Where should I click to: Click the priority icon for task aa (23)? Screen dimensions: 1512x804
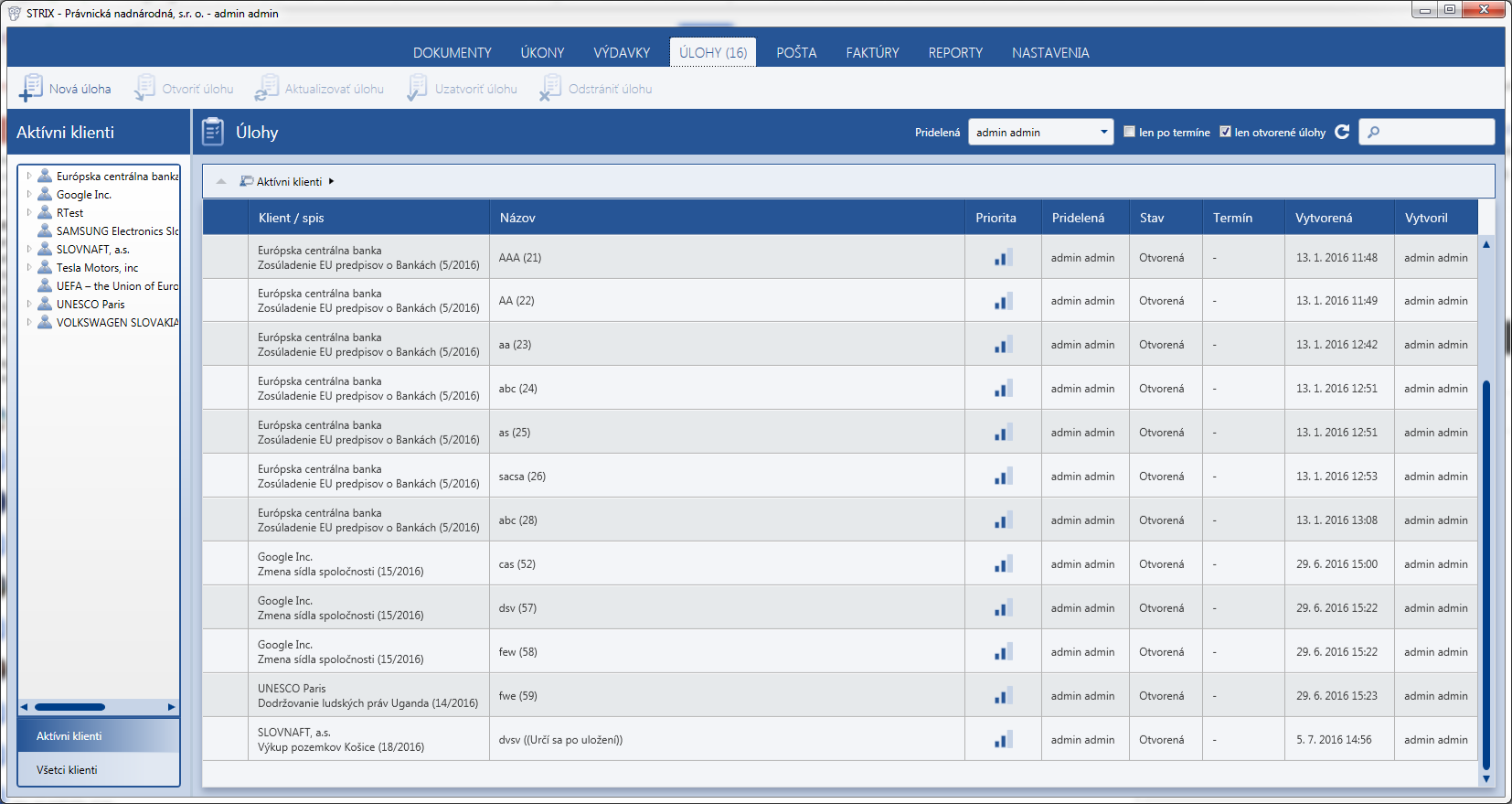coord(1003,345)
